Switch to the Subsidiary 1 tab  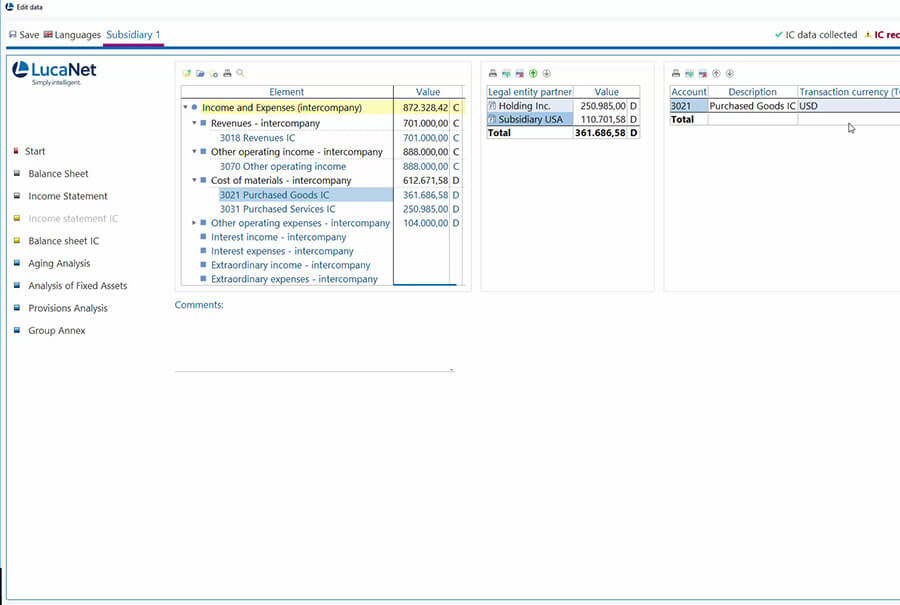tap(133, 34)
